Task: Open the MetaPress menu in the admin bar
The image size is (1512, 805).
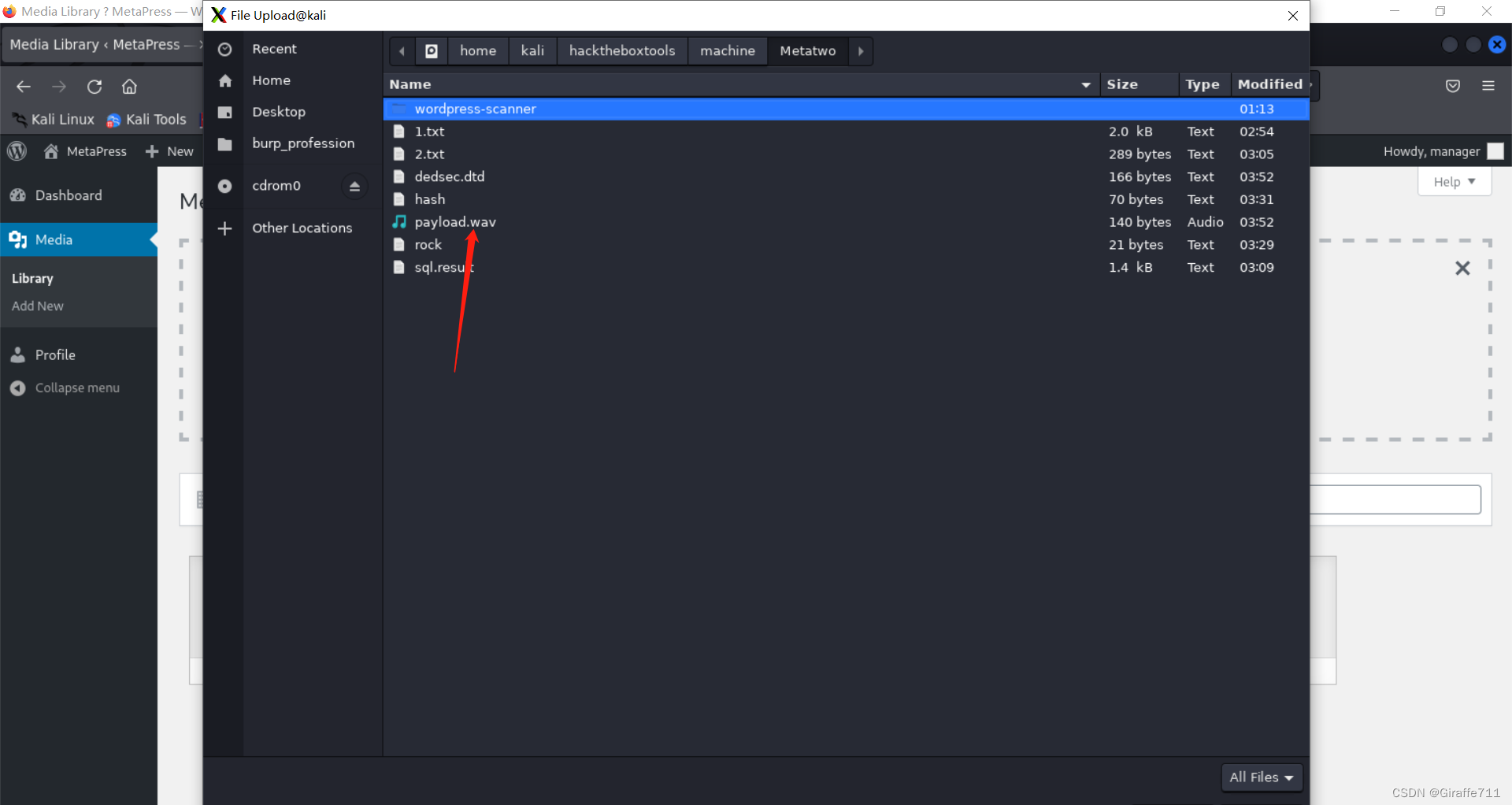Action: (85, 150)
